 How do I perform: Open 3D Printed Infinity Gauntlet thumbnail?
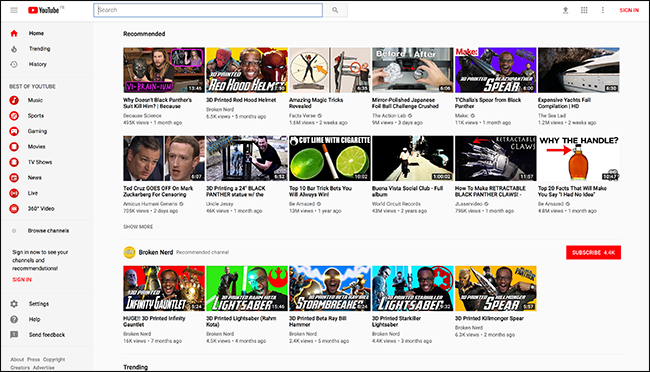[x=164, y=288]
